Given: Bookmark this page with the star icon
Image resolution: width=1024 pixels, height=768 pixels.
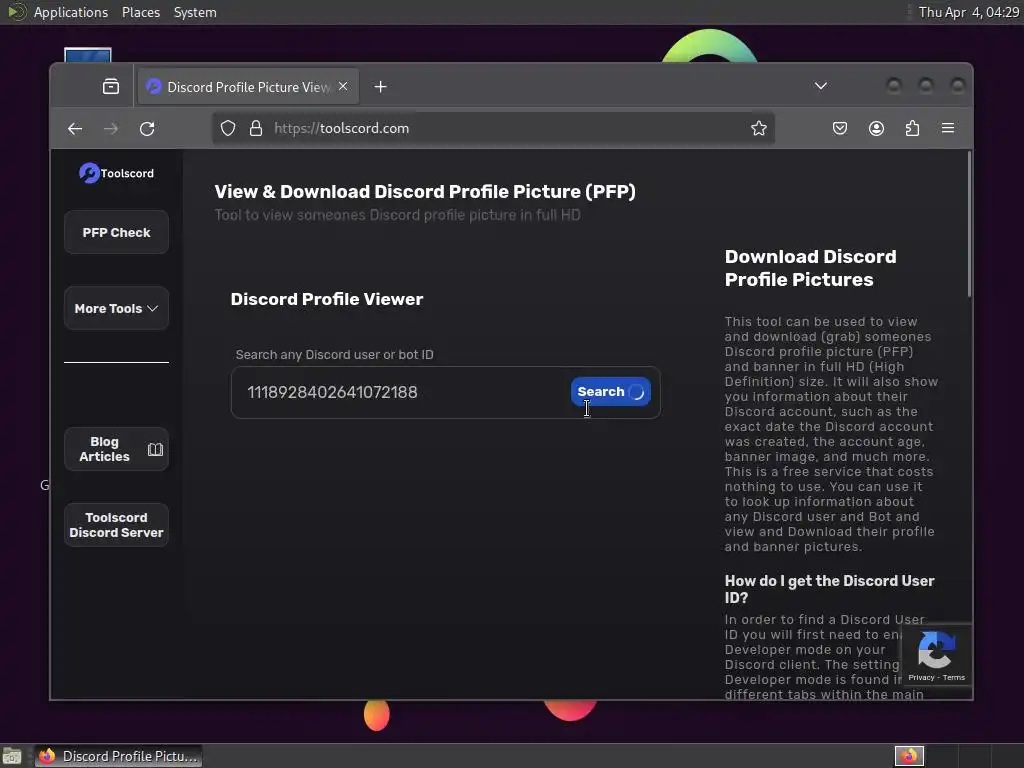Looking at the screenshot, I should pyautogui.click(x=758, y=128).
